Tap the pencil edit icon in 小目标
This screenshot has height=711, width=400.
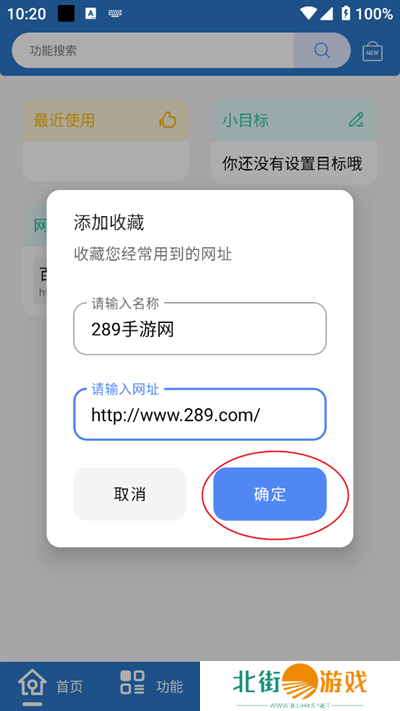pyautogui.click(x=356, y=120)
